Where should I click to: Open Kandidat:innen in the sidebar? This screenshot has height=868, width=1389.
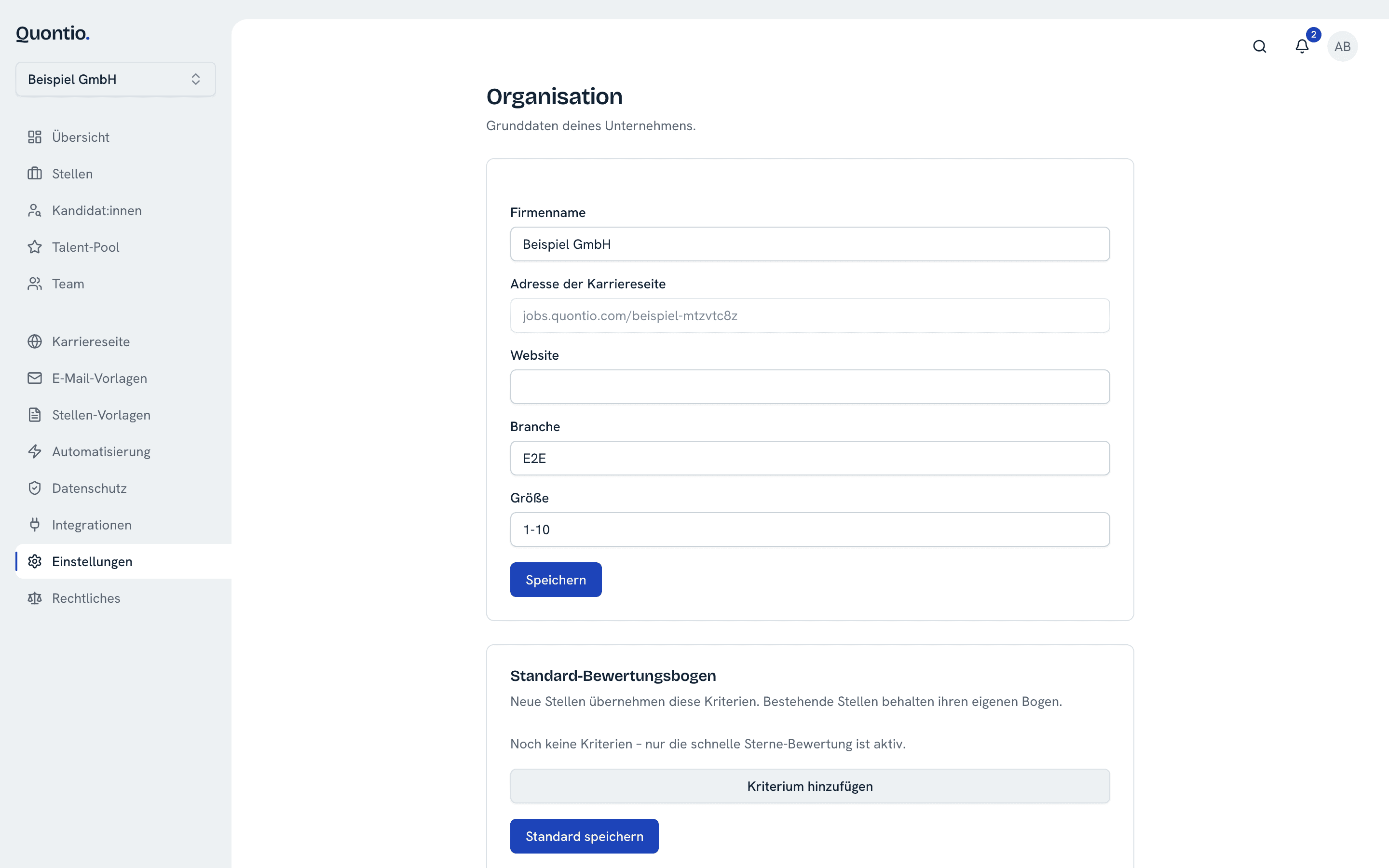(123, 210)
